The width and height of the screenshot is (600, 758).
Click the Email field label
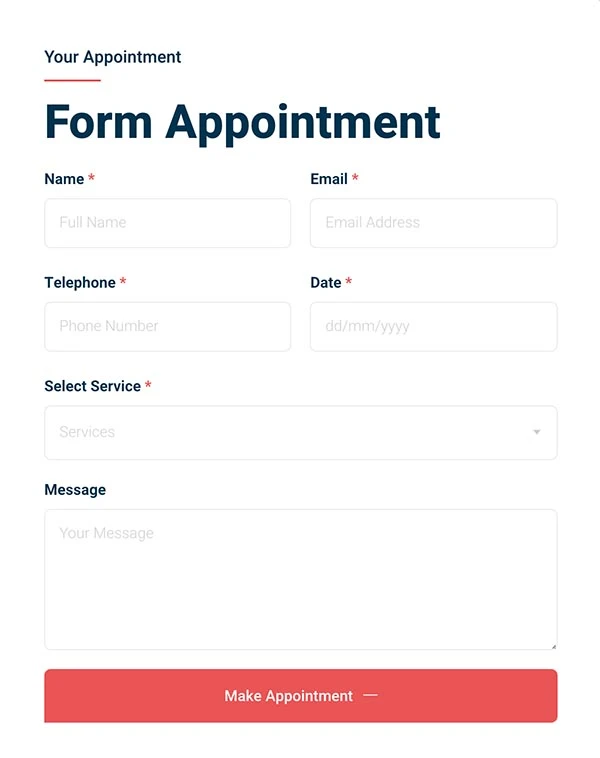[329, 179]
